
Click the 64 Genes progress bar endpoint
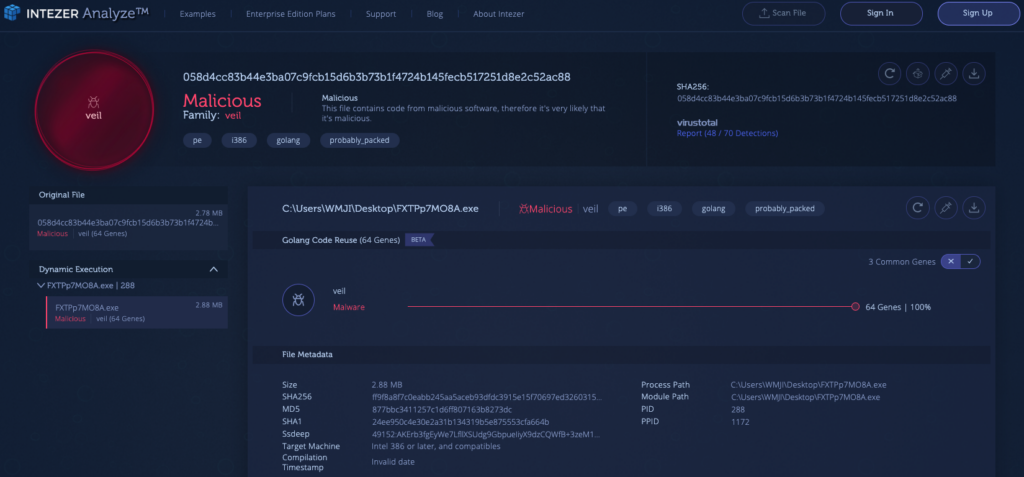855,307
